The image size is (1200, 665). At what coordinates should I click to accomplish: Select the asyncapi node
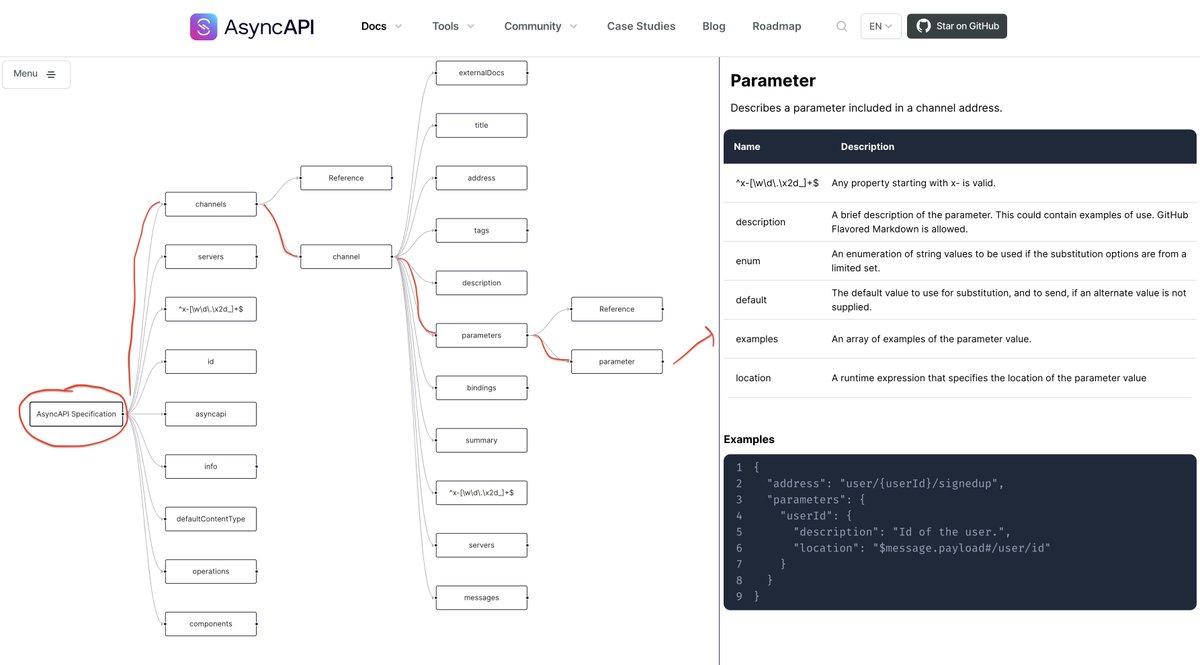point(210,414)
